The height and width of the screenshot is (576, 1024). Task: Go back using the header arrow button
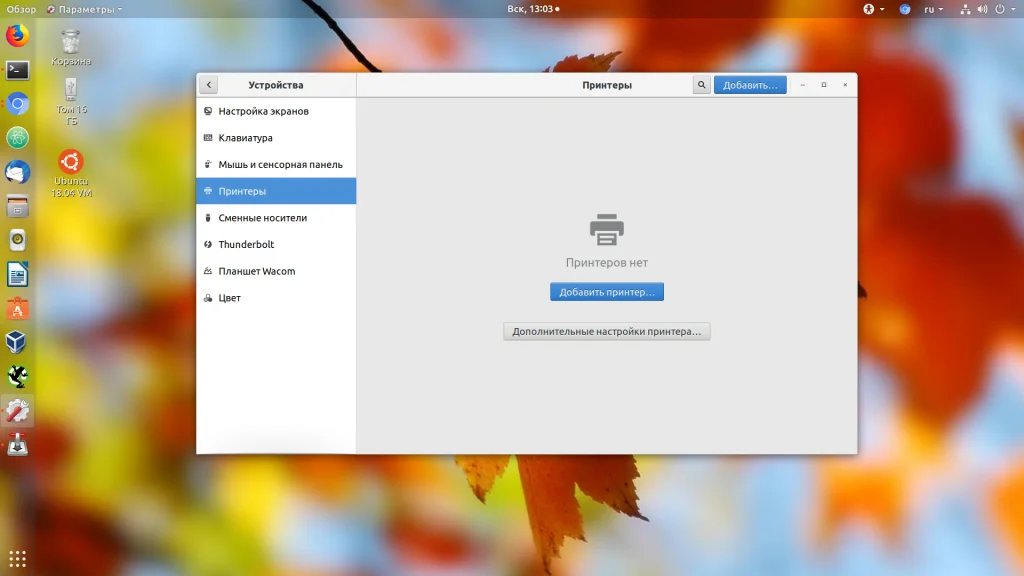(208, 85)
